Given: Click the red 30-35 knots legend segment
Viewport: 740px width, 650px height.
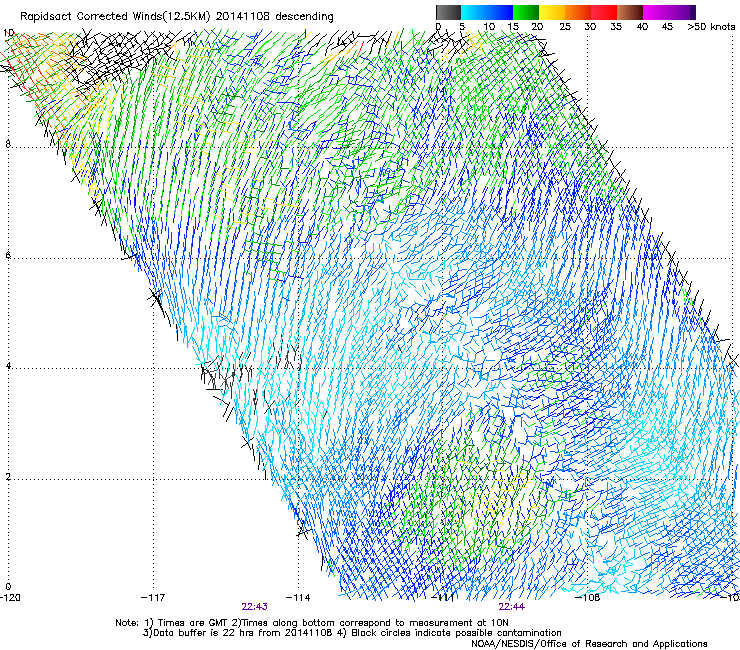Looking at the screenshot, I should click(604, 12).
